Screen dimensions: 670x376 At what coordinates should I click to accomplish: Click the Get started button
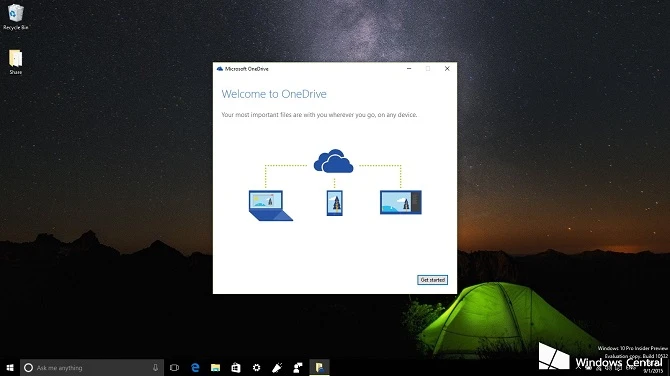pos(432,280)
